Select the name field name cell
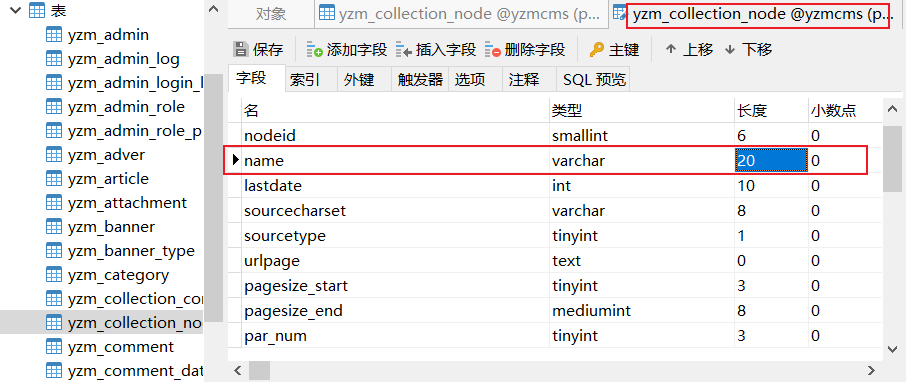Screen dimensions: 918x382 (x=396, y=161)
